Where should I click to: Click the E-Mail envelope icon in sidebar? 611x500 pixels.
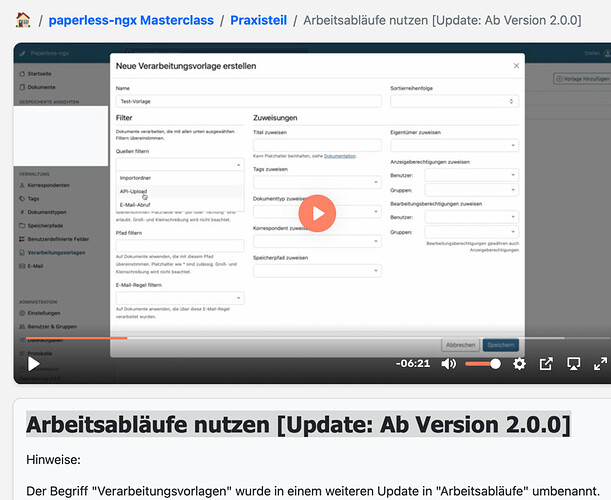[22, 266]
